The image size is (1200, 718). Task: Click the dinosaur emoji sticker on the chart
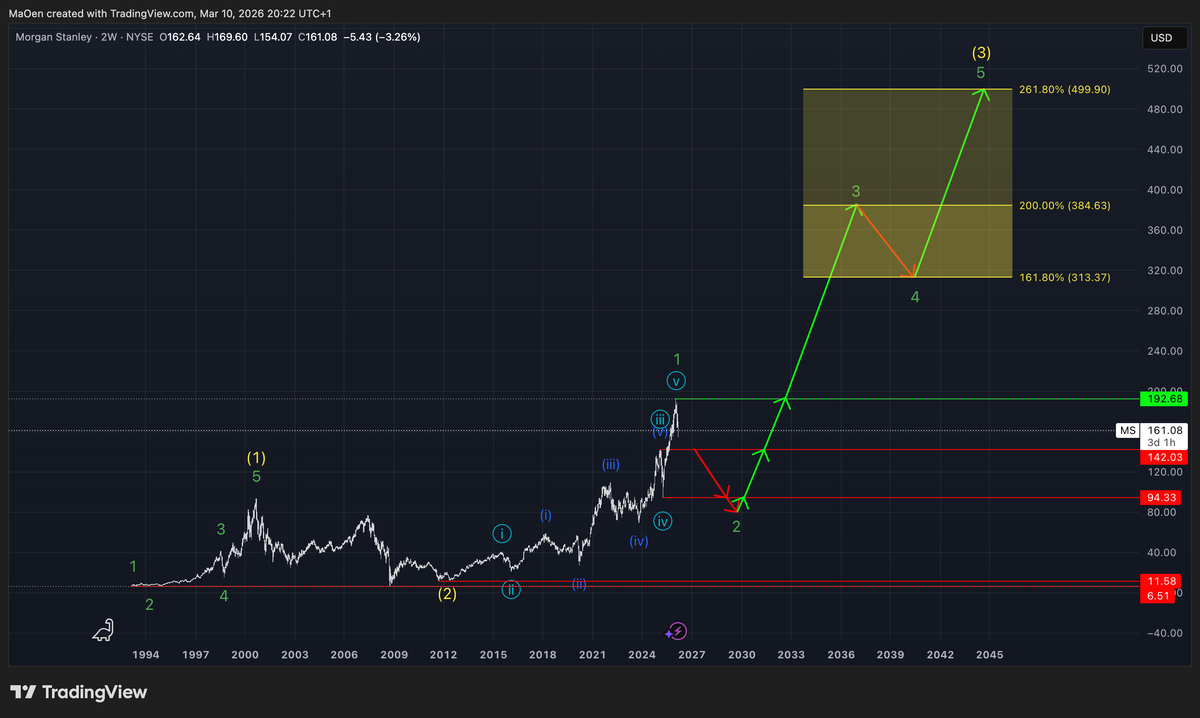point(101,629)
